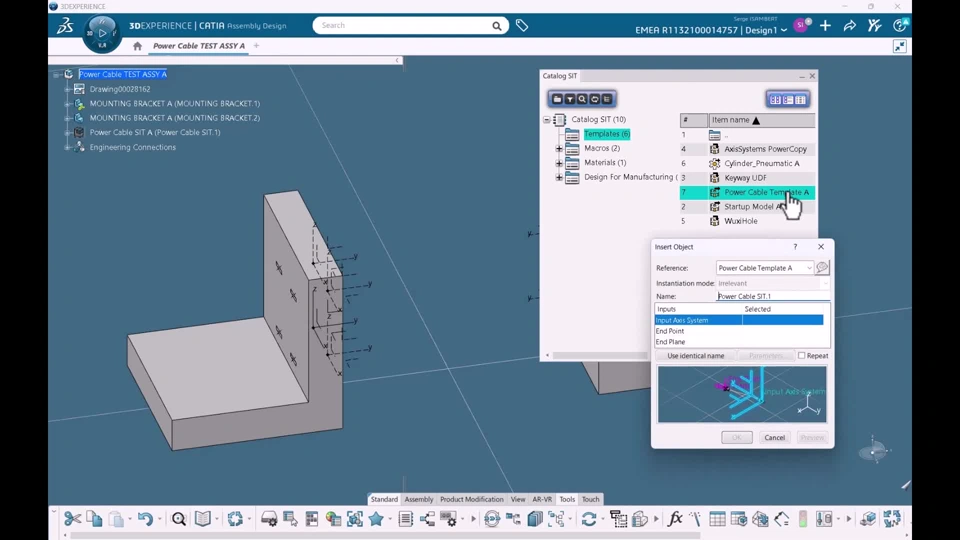Open the Reference dropdown in Insert Object
The height and width of the screenshot is (540, 960).
tap(809, 268)
